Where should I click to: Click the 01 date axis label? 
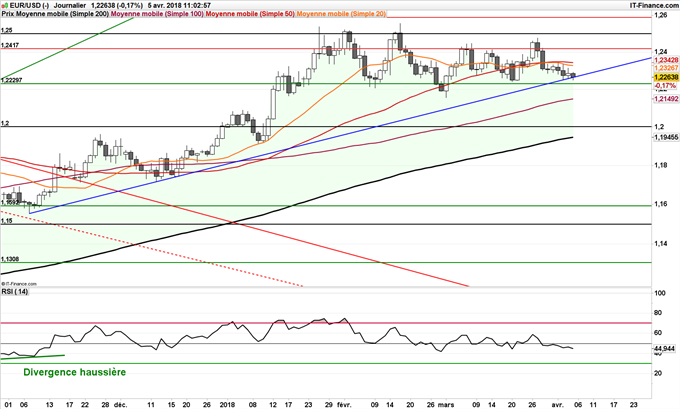coord(7,405)
